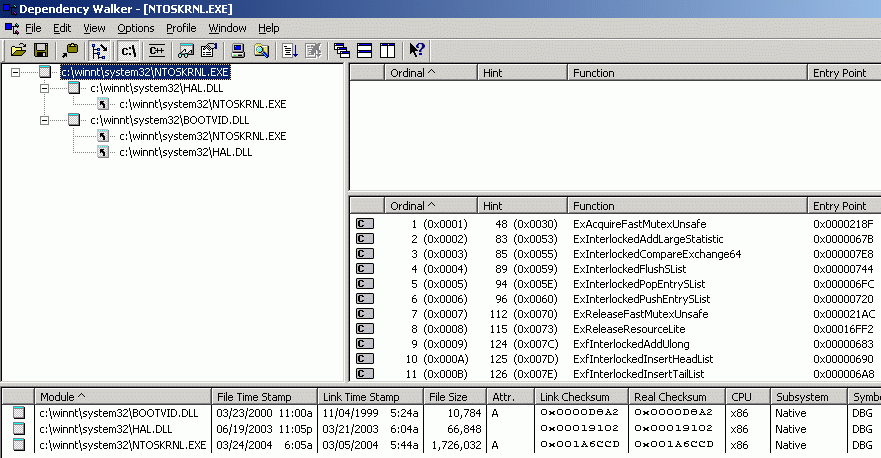Screen dimensions: 881x458
Task: Open the System Information computer icon
Action: tap(238, 51)
